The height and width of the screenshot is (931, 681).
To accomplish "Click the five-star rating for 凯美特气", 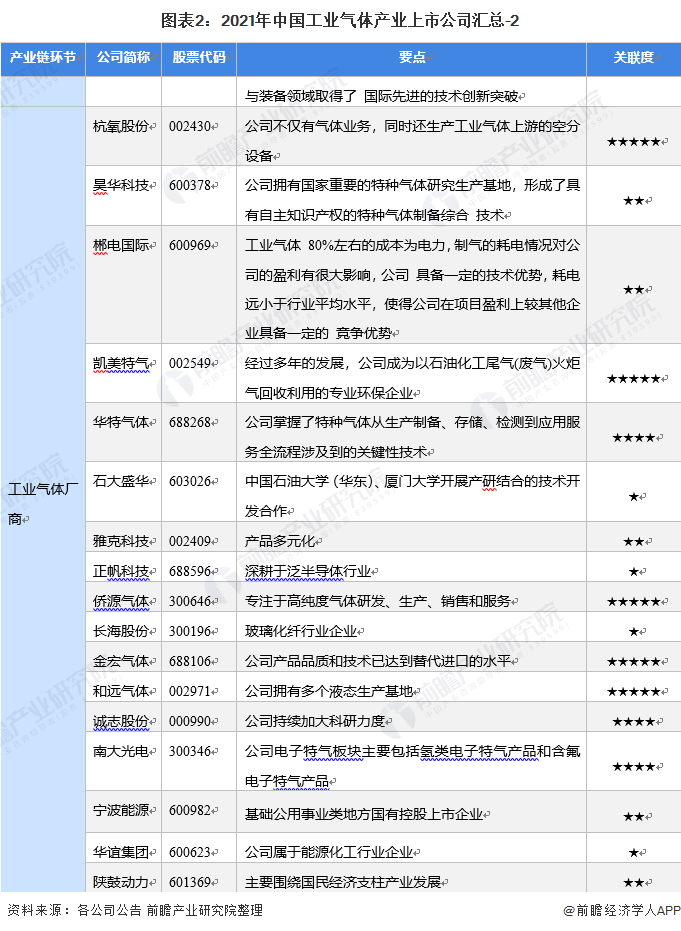I will 634,378.
